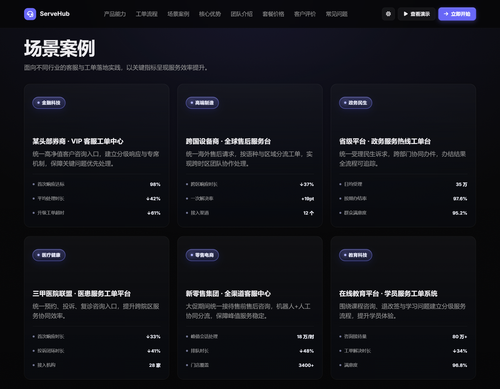Click the 18 万/时 metric value

[x=305, y=337]
